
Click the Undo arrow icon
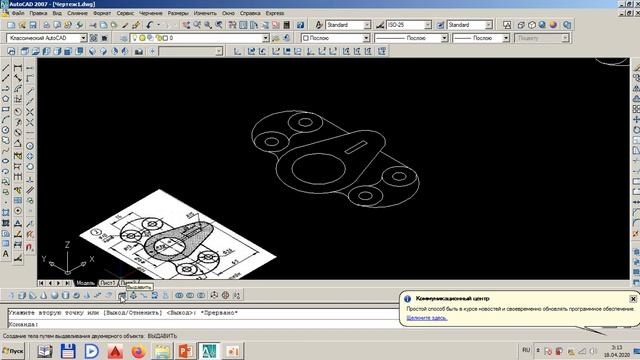pyautogui.click(x=150, y=25)
